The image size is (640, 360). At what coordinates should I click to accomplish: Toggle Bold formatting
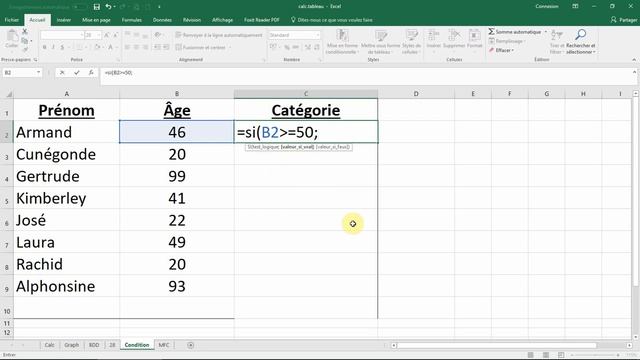[x=44, y=47]
